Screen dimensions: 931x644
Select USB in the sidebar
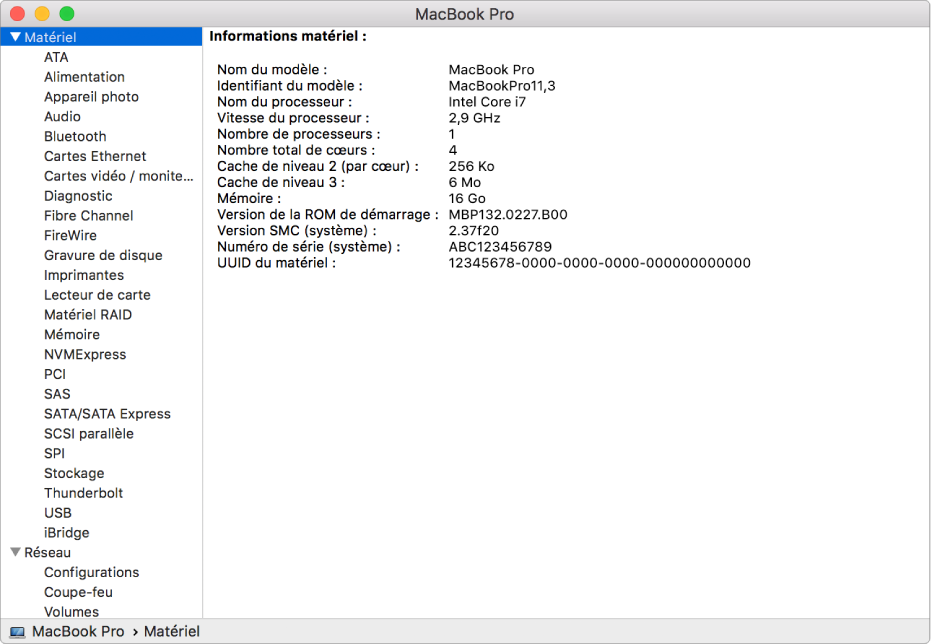coord(58,513)
